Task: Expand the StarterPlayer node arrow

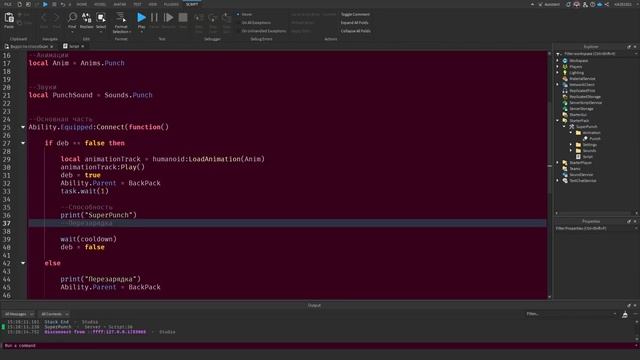Action: (x=558, y=163)
